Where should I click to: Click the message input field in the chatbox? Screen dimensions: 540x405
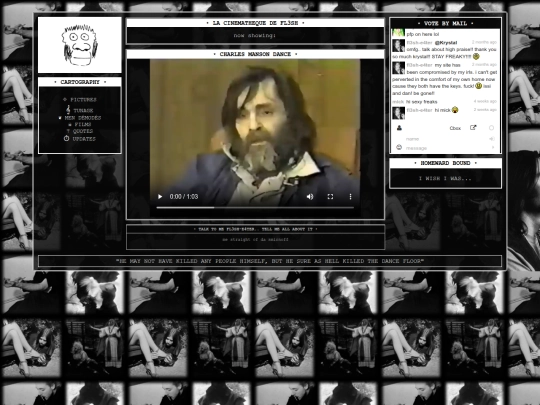click(447, 148)
